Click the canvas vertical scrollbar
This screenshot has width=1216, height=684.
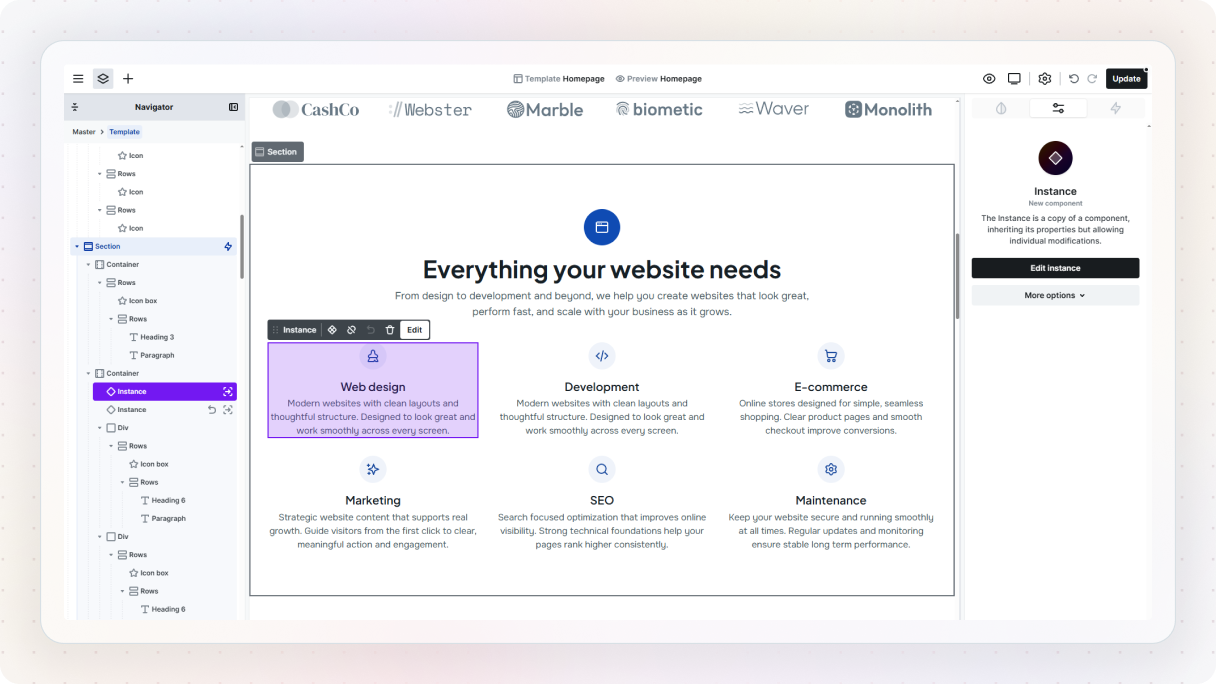click(x=958, y=276)
